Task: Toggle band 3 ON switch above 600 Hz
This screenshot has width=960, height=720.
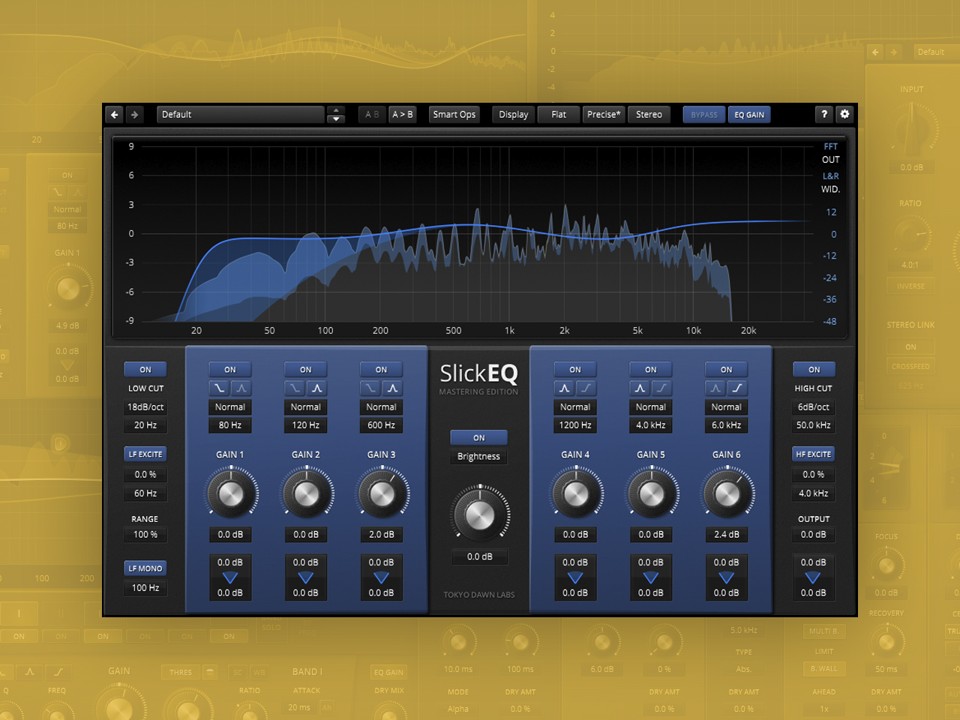Action: click(381, 369)
